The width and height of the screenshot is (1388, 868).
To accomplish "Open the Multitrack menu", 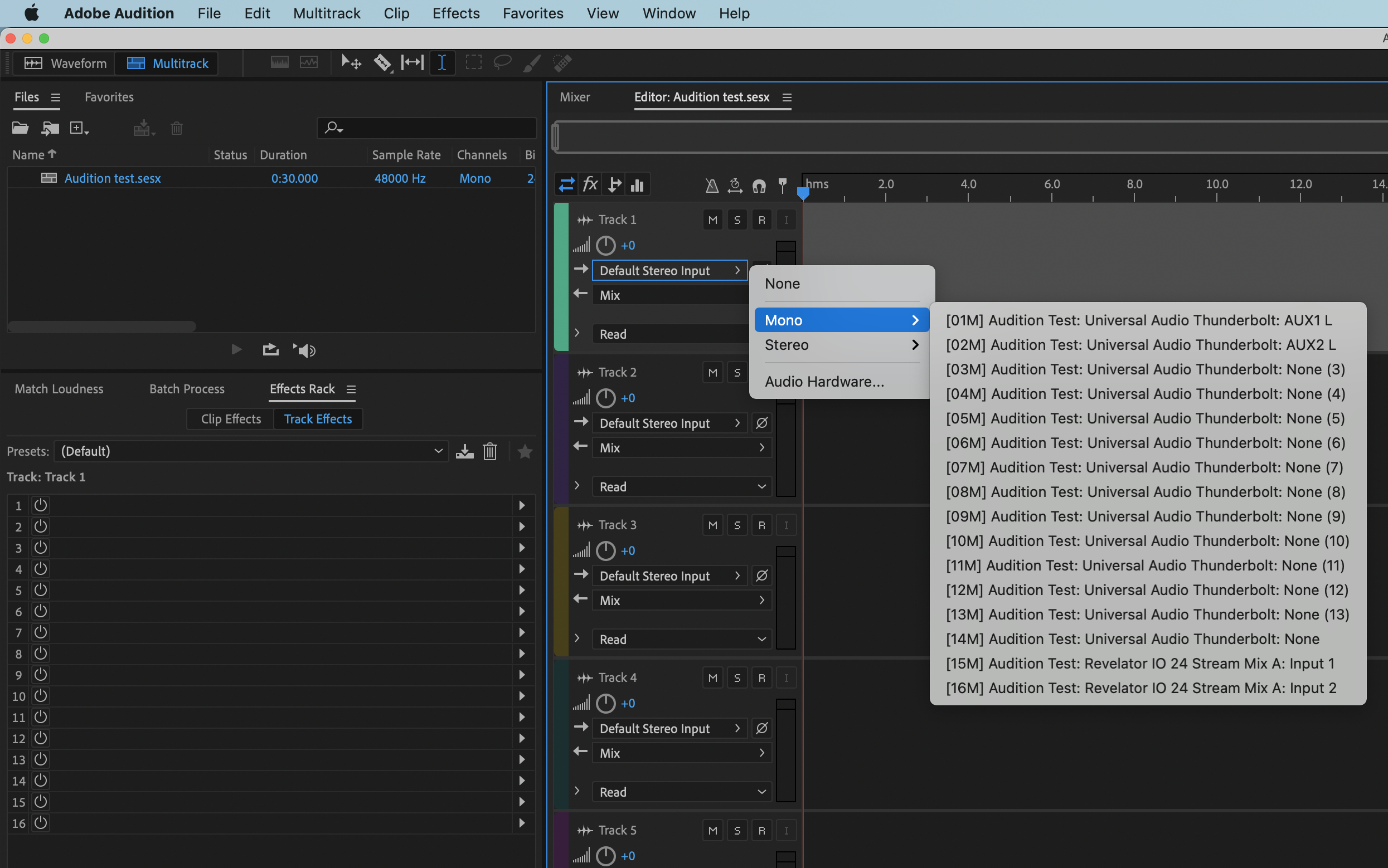I will tap(326, 13).
